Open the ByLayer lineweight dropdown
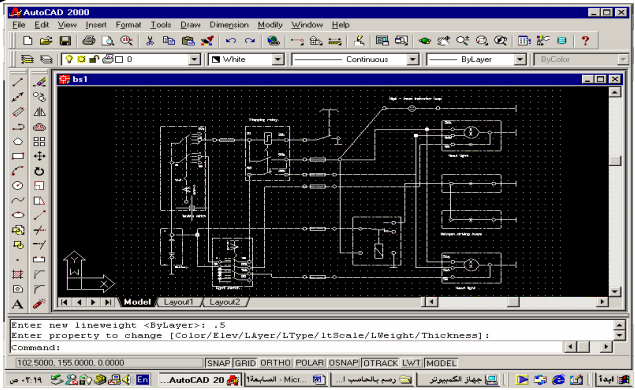This screenshot has height=390, width=635. click(x=520, y=60)
